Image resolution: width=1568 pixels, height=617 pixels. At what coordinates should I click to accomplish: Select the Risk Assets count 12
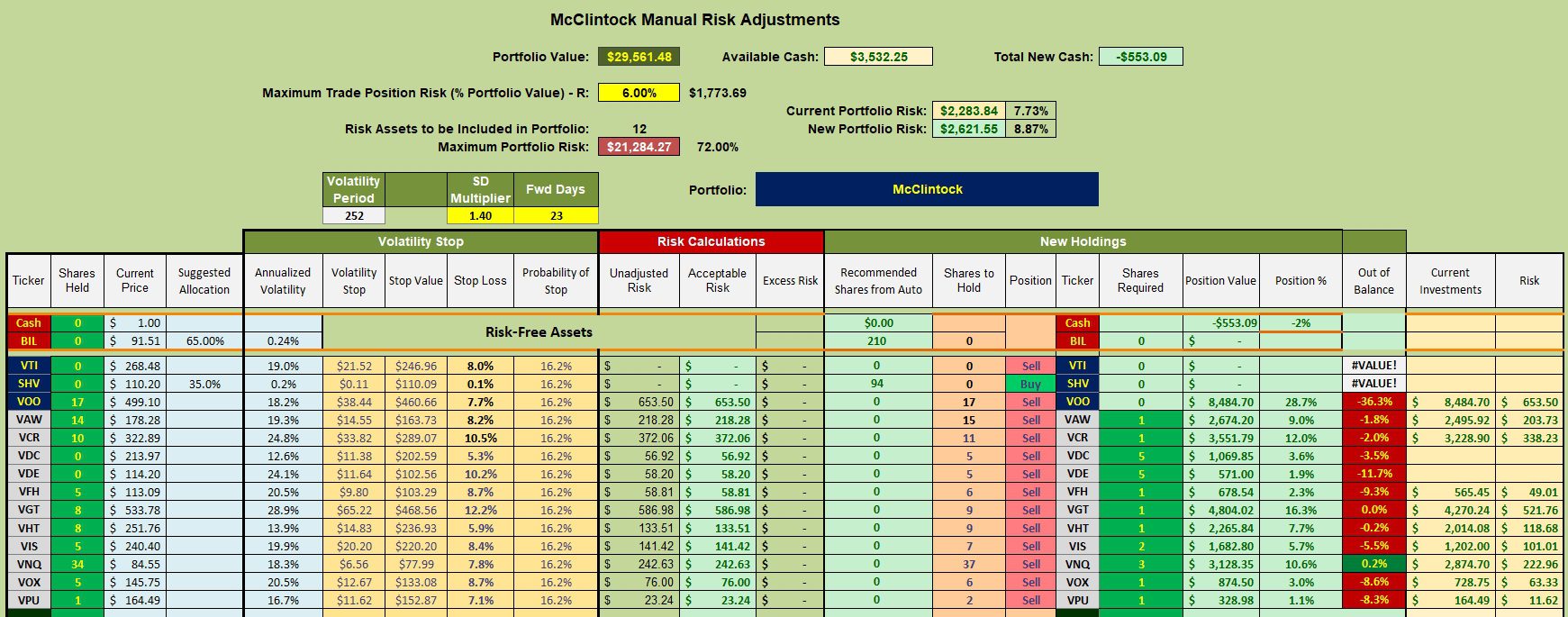[x=639, y=129]
